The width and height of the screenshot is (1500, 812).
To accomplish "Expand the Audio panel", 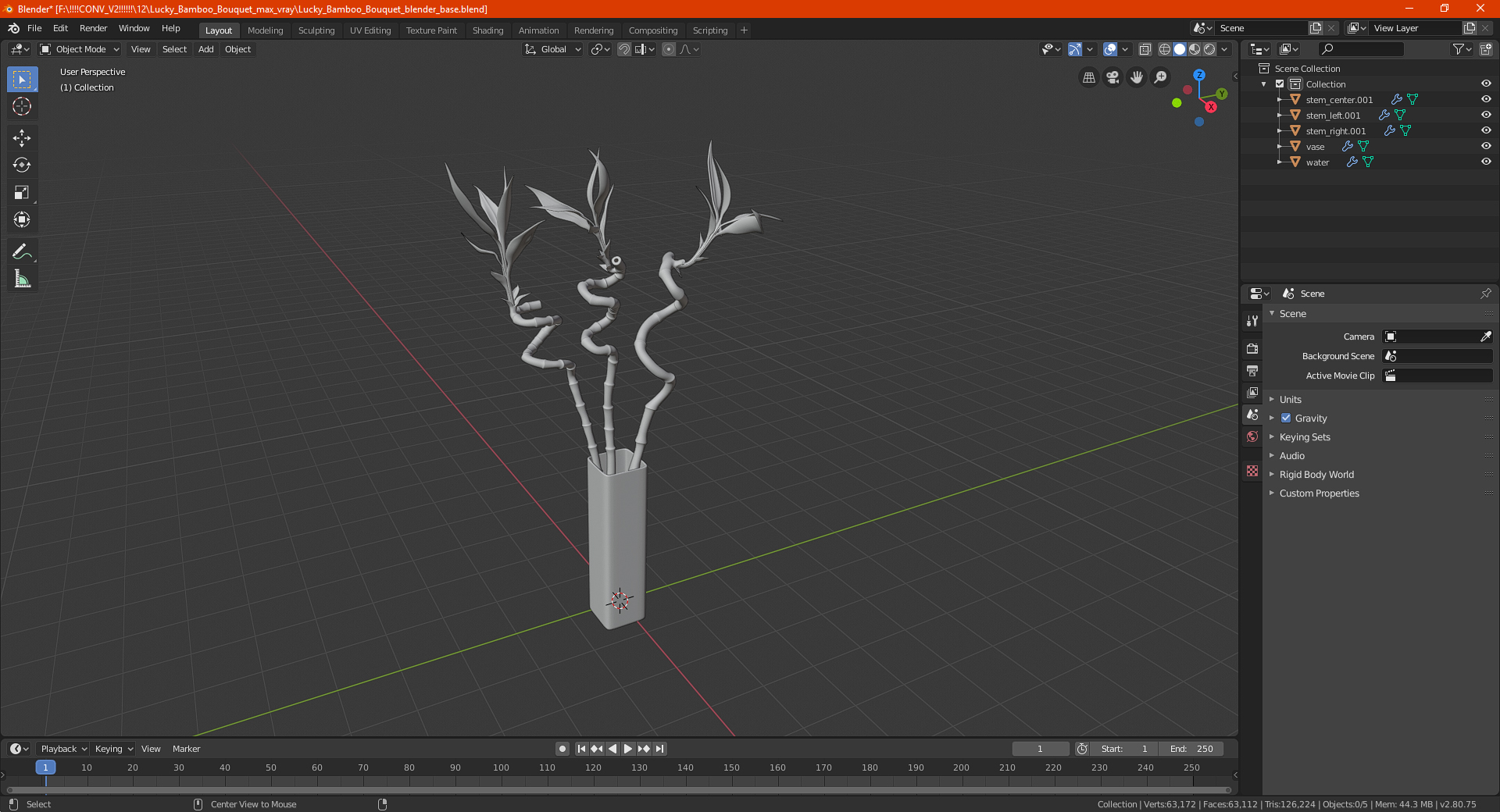I will 1291,456.
